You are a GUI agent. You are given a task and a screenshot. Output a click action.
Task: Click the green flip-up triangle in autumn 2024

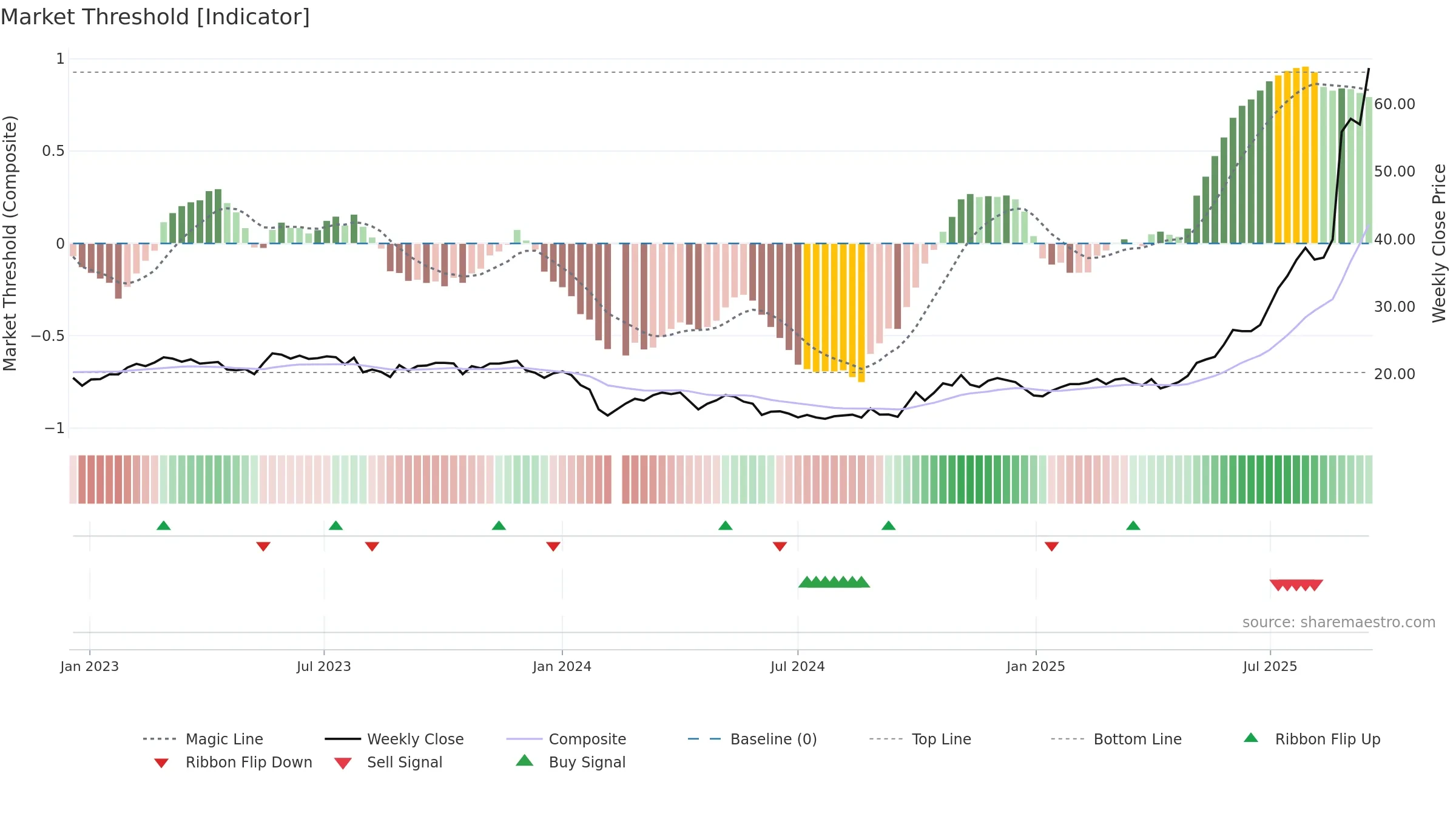[x=889, y=525]
